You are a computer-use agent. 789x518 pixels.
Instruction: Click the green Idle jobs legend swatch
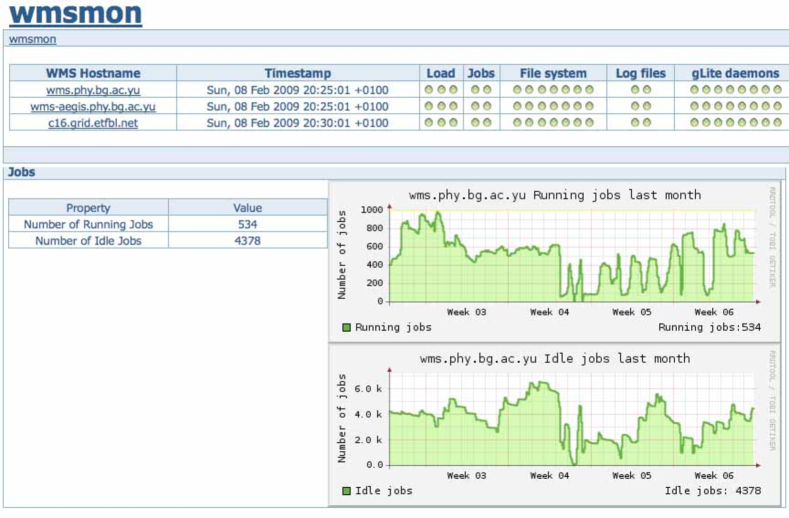pos(347,491)
